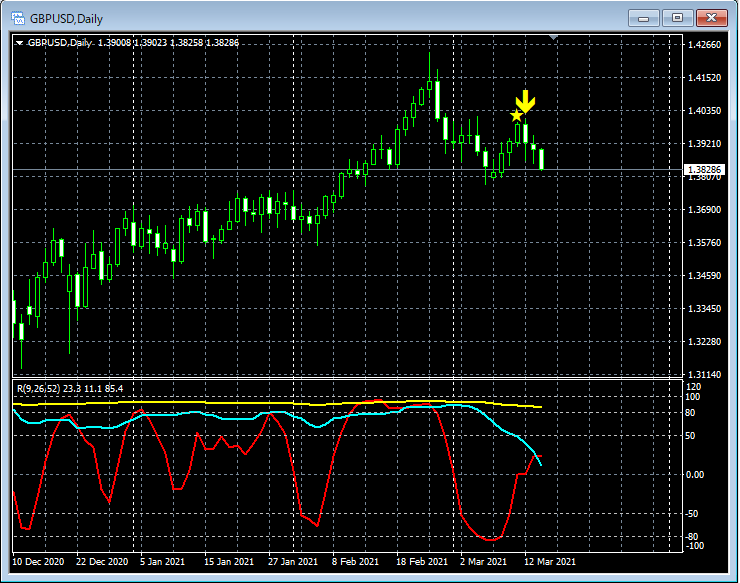Click the 5 Jan 2021 date label
The height and width of the screenshot is (583, 740).
tap(162, 562)
